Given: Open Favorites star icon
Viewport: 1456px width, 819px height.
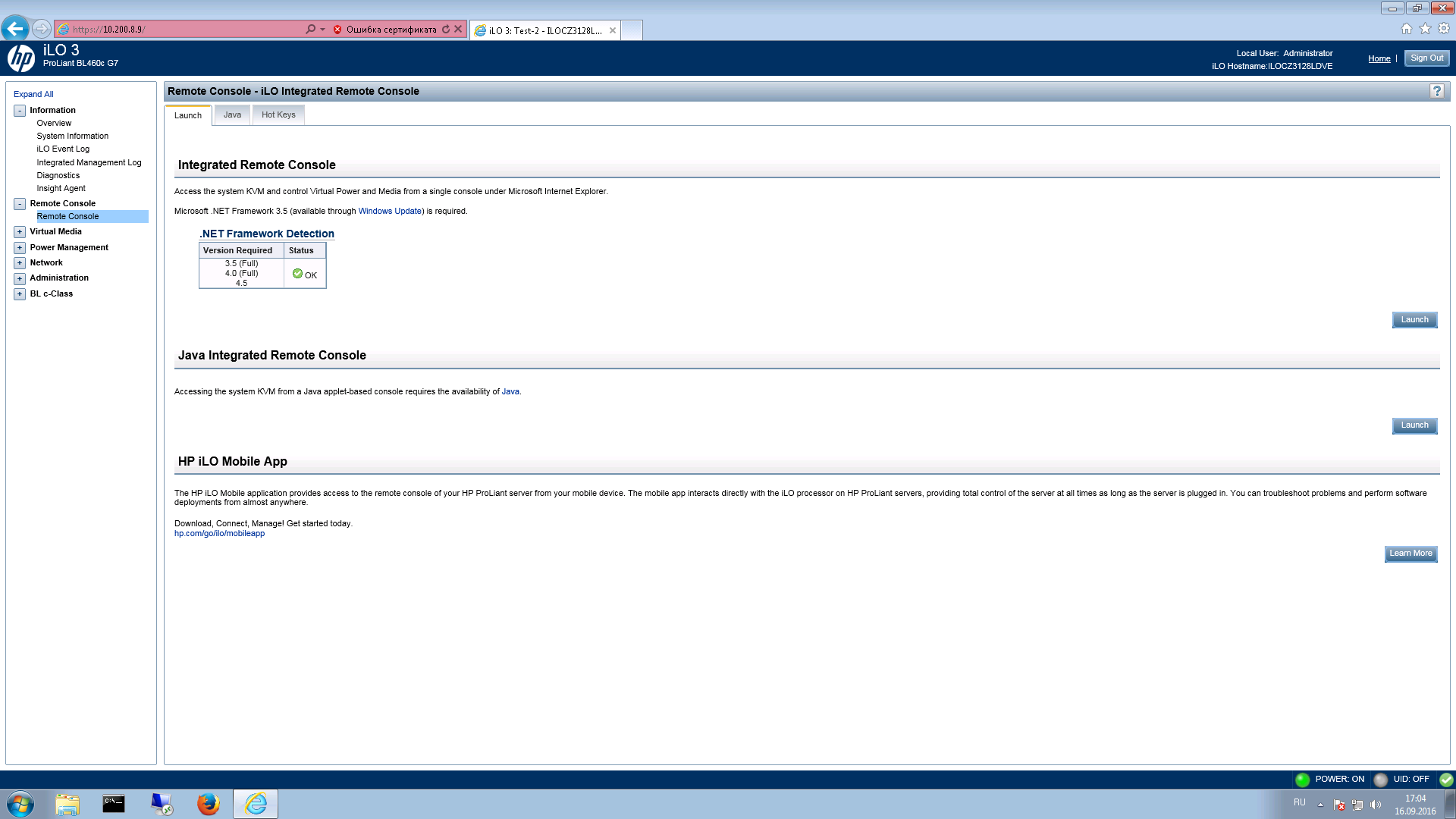Looking at the screenshot, I should pos(1425,29).
